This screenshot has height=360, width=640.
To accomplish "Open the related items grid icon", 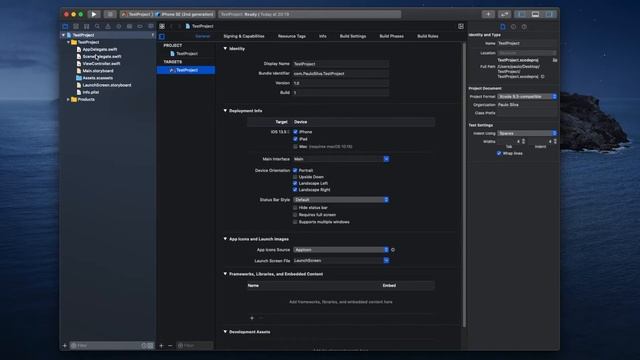I will [162, 26].
